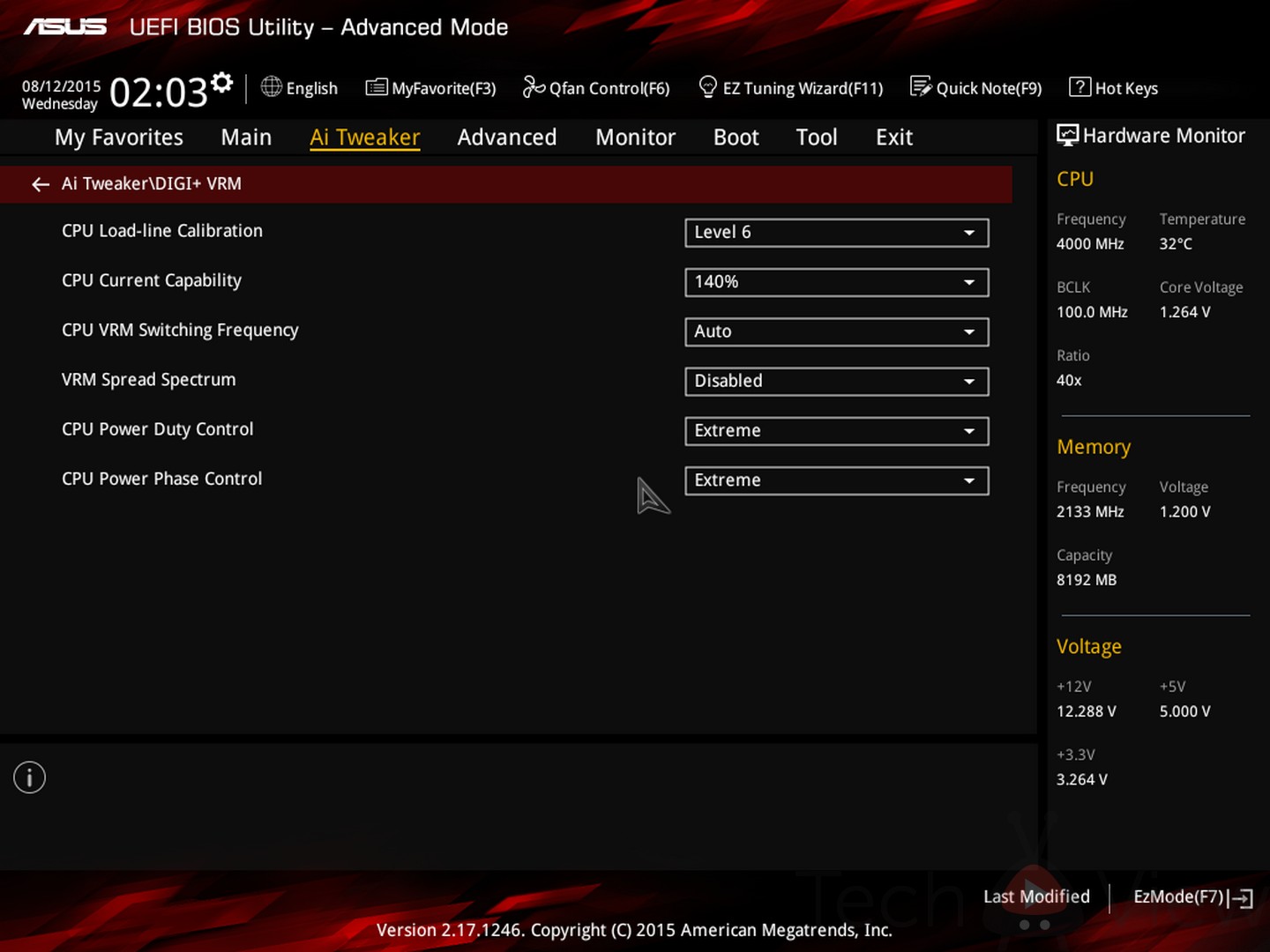Click the globe language icon
Viewport: 1270px width, 952px height.
[272, 86]
